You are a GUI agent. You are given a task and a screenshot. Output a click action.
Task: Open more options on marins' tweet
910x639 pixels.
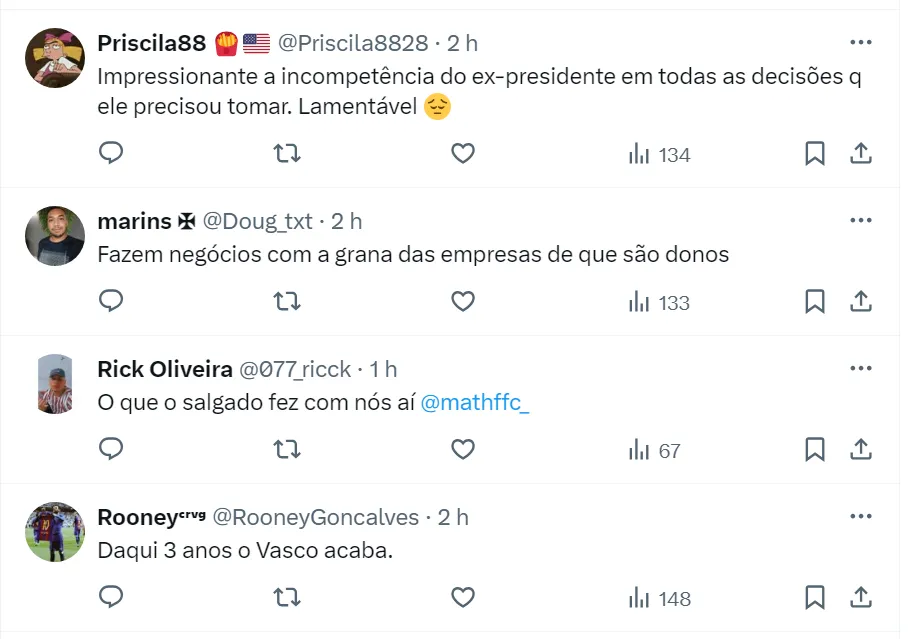(860, 220)
